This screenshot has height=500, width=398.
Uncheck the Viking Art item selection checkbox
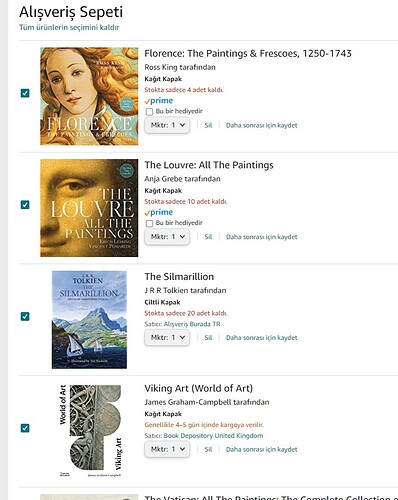[x=25, y=428]
